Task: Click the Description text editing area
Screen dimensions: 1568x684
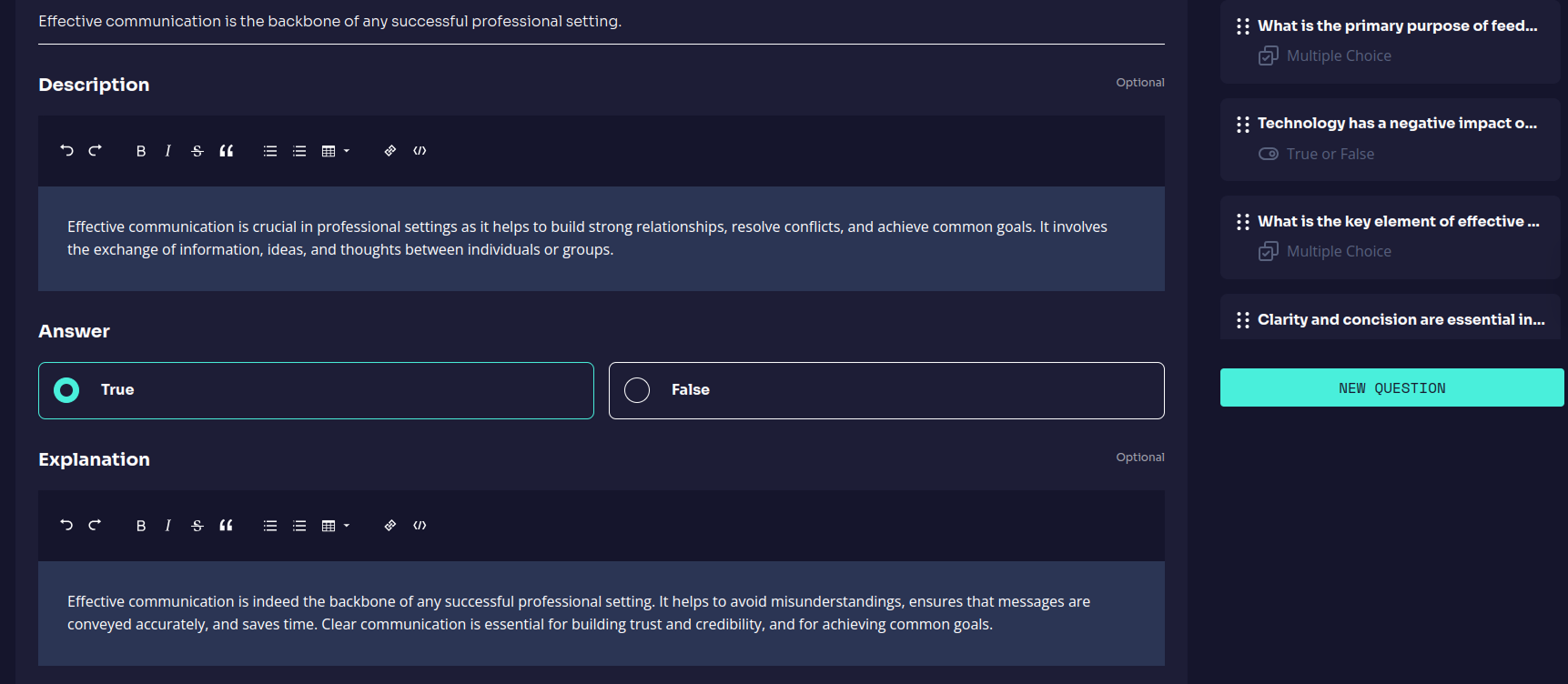Action: click(601, 238)
